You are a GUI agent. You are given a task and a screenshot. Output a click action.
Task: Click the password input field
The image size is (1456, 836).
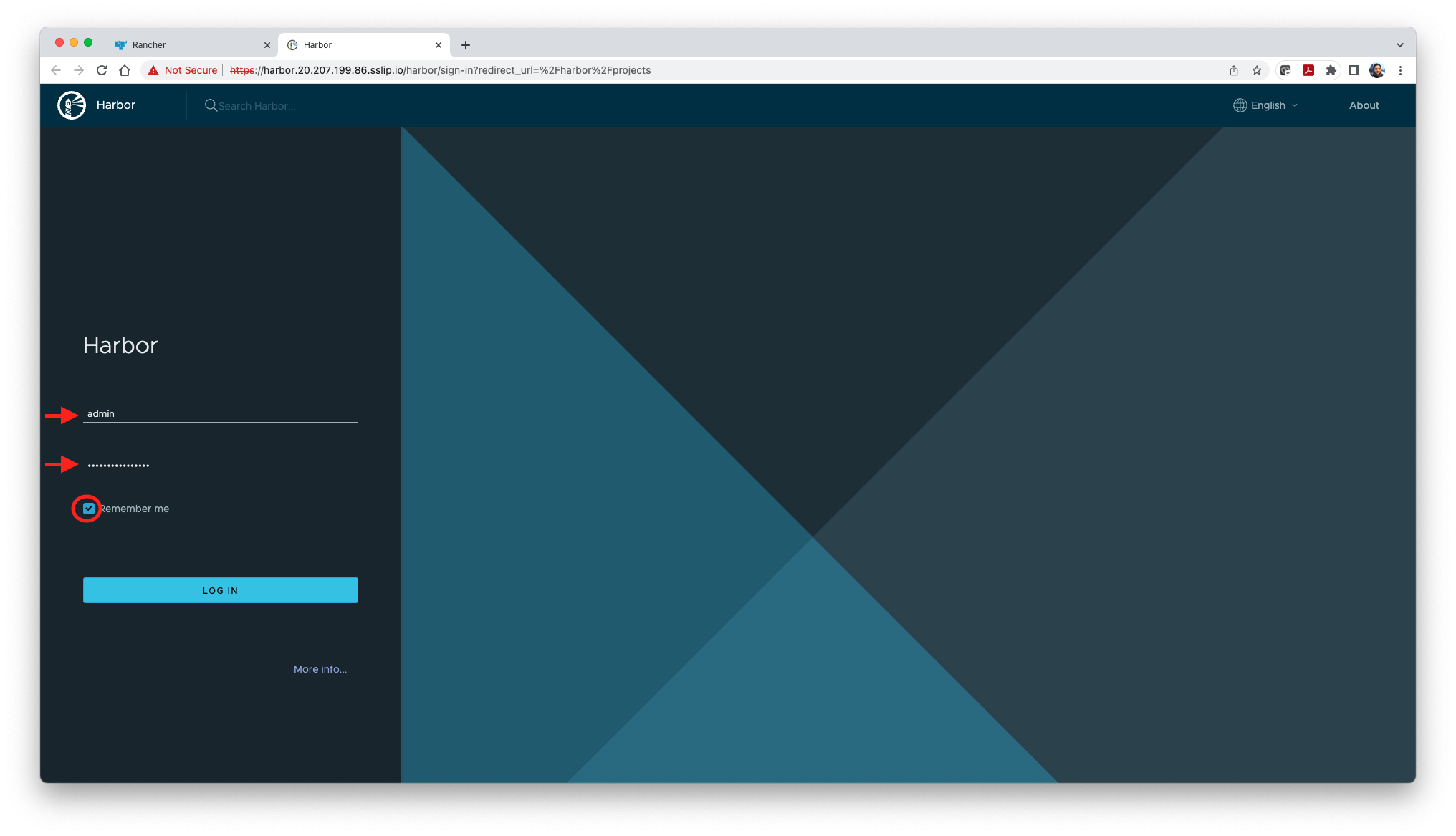(x=220, y=464)
